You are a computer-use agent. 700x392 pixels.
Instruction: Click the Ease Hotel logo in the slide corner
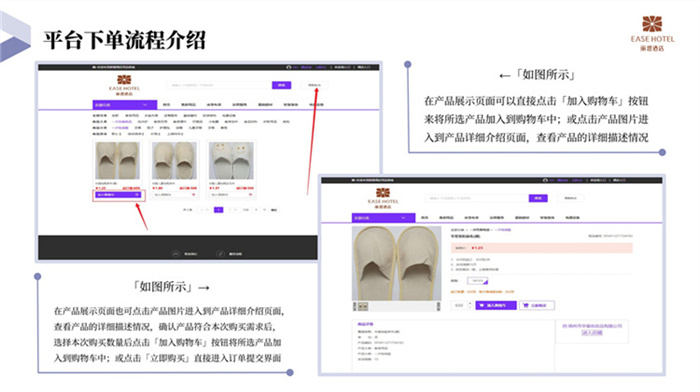(652, 33)
